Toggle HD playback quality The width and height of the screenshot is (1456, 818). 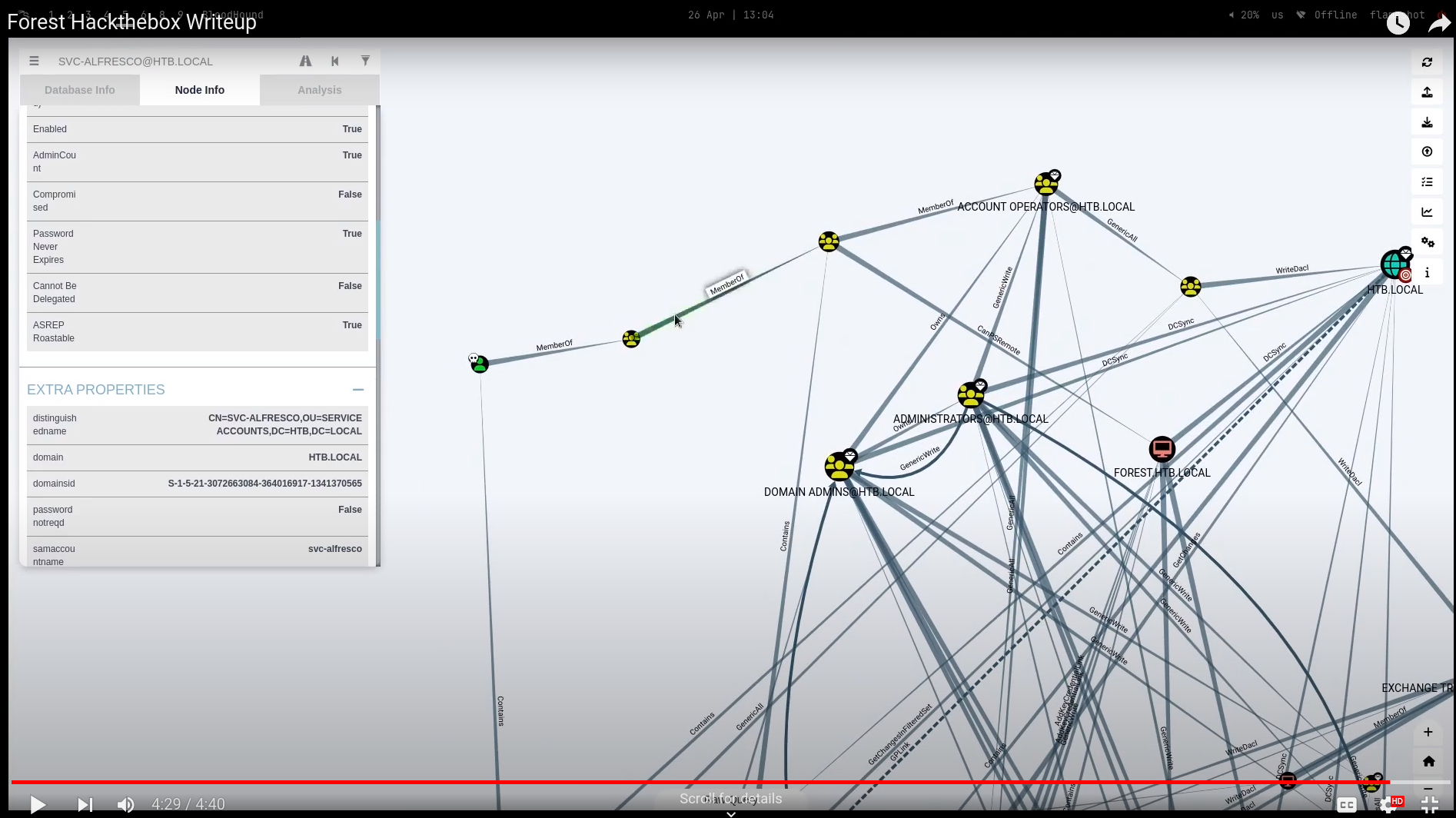tap(1398, 802)
